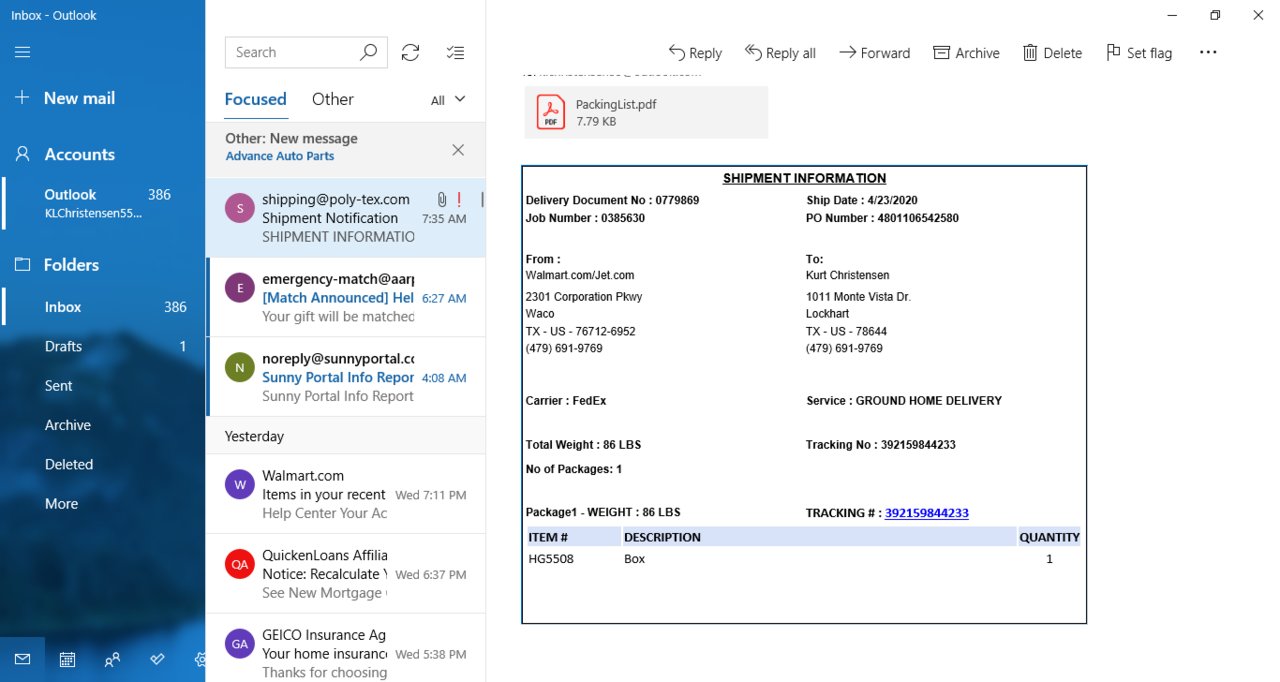Go to the Inbox folder
Viewport: 1280px width, 682px height.
coord(104,307)
